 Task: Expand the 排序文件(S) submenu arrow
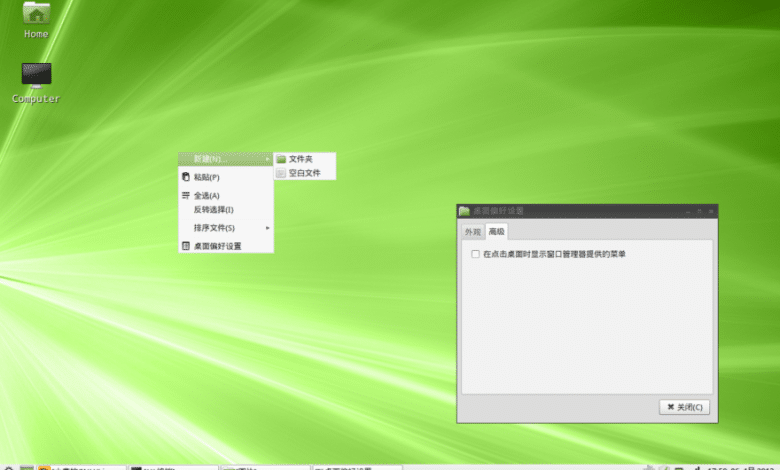268,228
